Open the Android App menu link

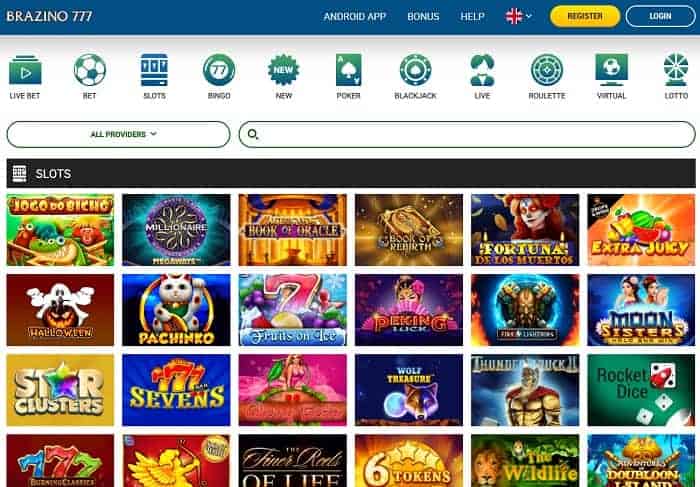tap(355, 17)
